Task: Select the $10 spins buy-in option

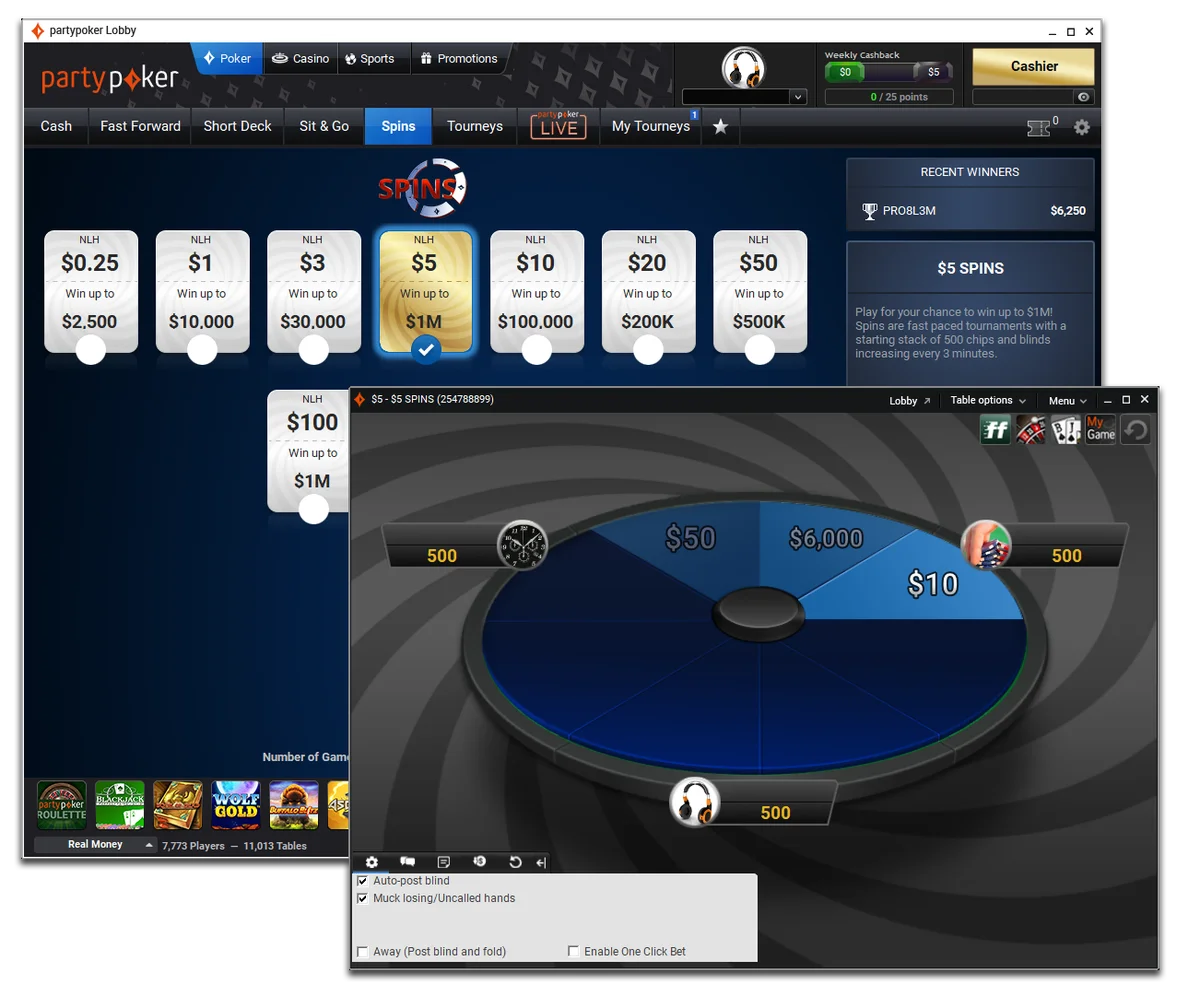Action: point(536,292)
